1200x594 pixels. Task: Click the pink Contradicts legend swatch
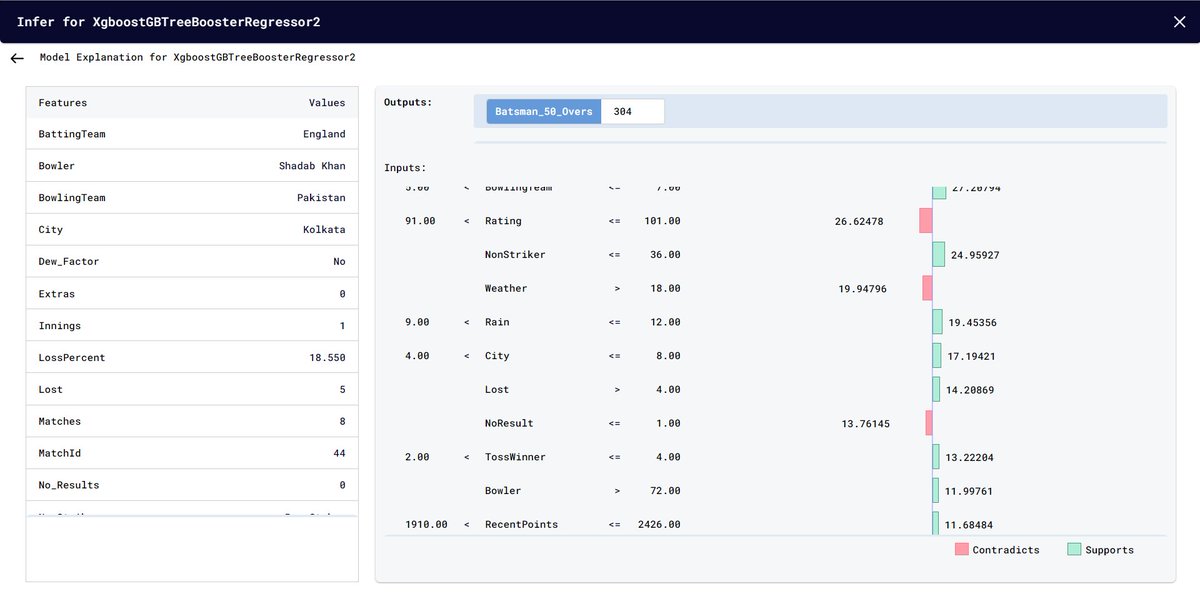[963, 549]
